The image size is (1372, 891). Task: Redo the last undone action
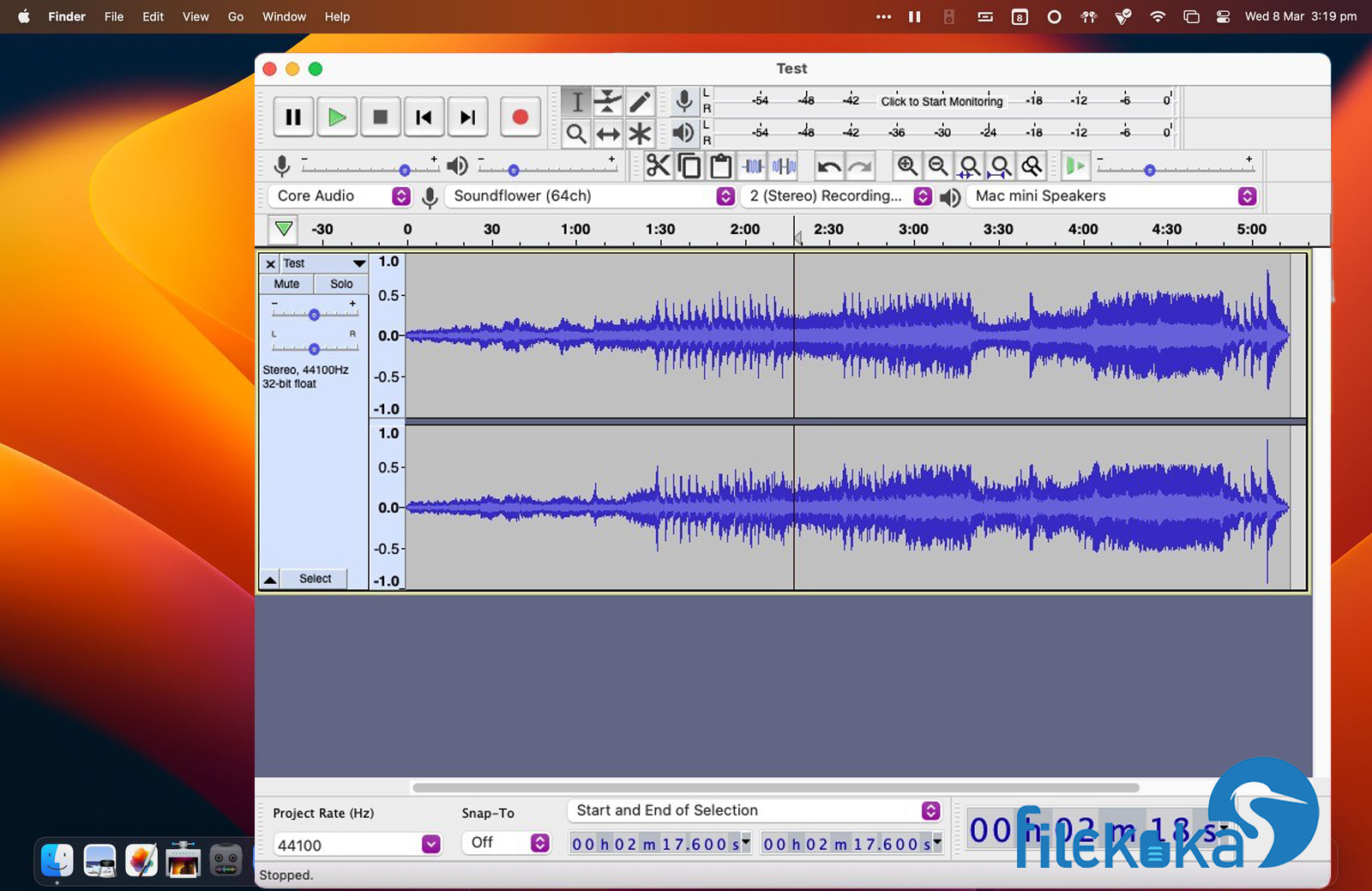coord(859,166)
